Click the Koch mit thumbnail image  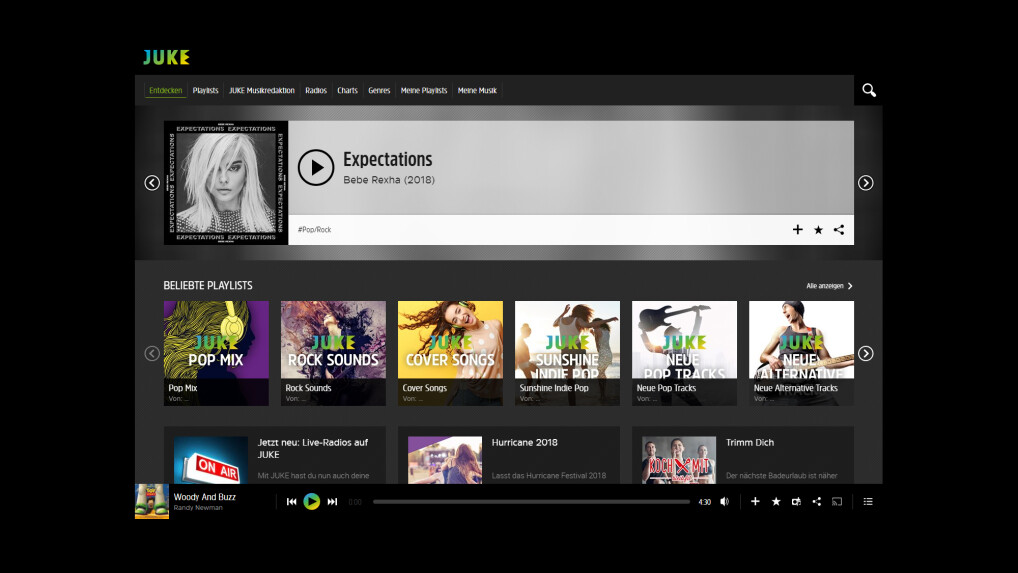click(x=679, y=460)
